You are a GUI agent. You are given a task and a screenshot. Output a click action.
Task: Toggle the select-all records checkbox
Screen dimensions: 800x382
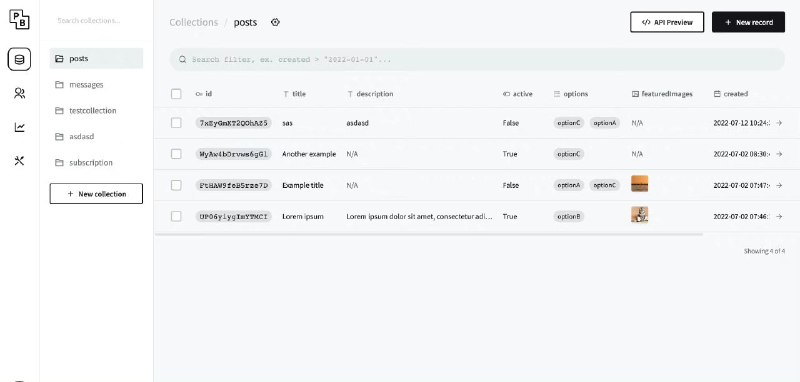[176, 94]
